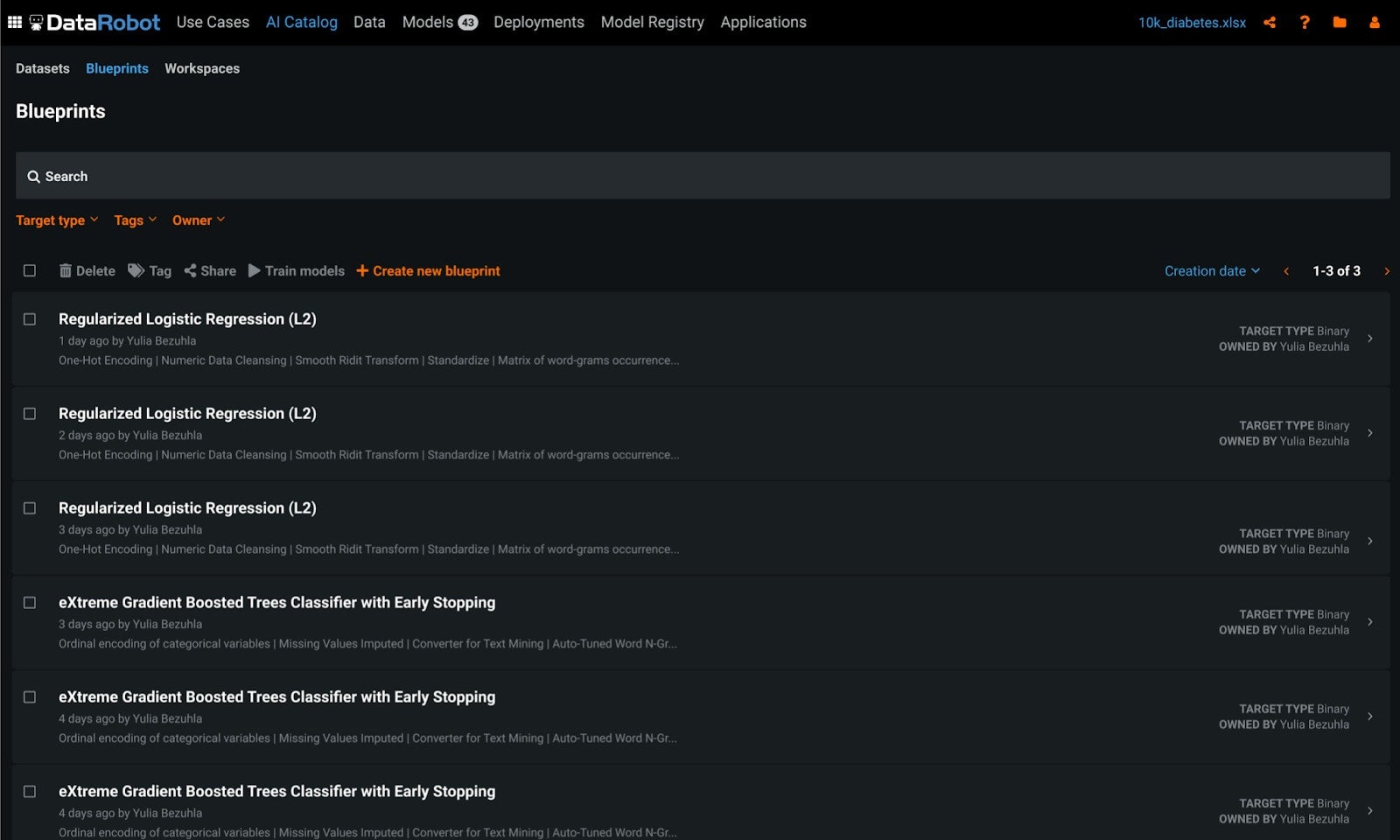Open Data in top navigation
This screenshot has height=840, width=1400.
pos(369,22)
